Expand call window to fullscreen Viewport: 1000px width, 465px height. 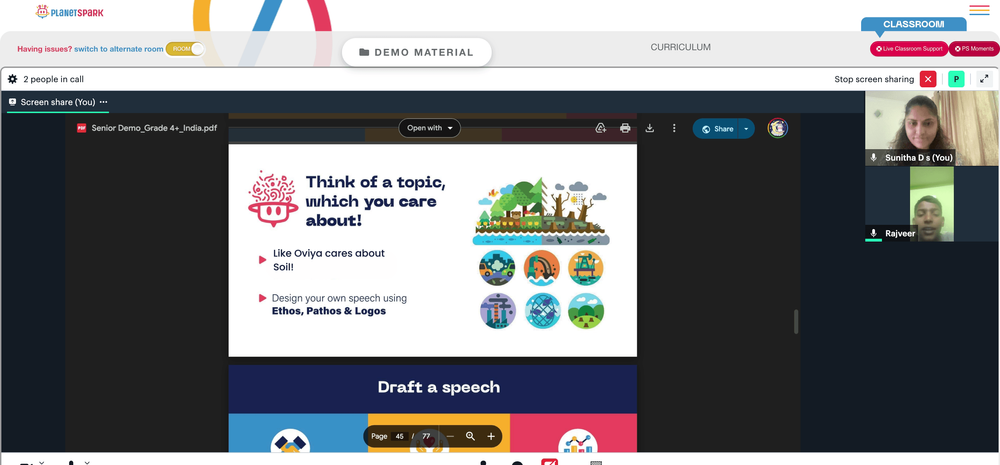(x=985, y=79)
